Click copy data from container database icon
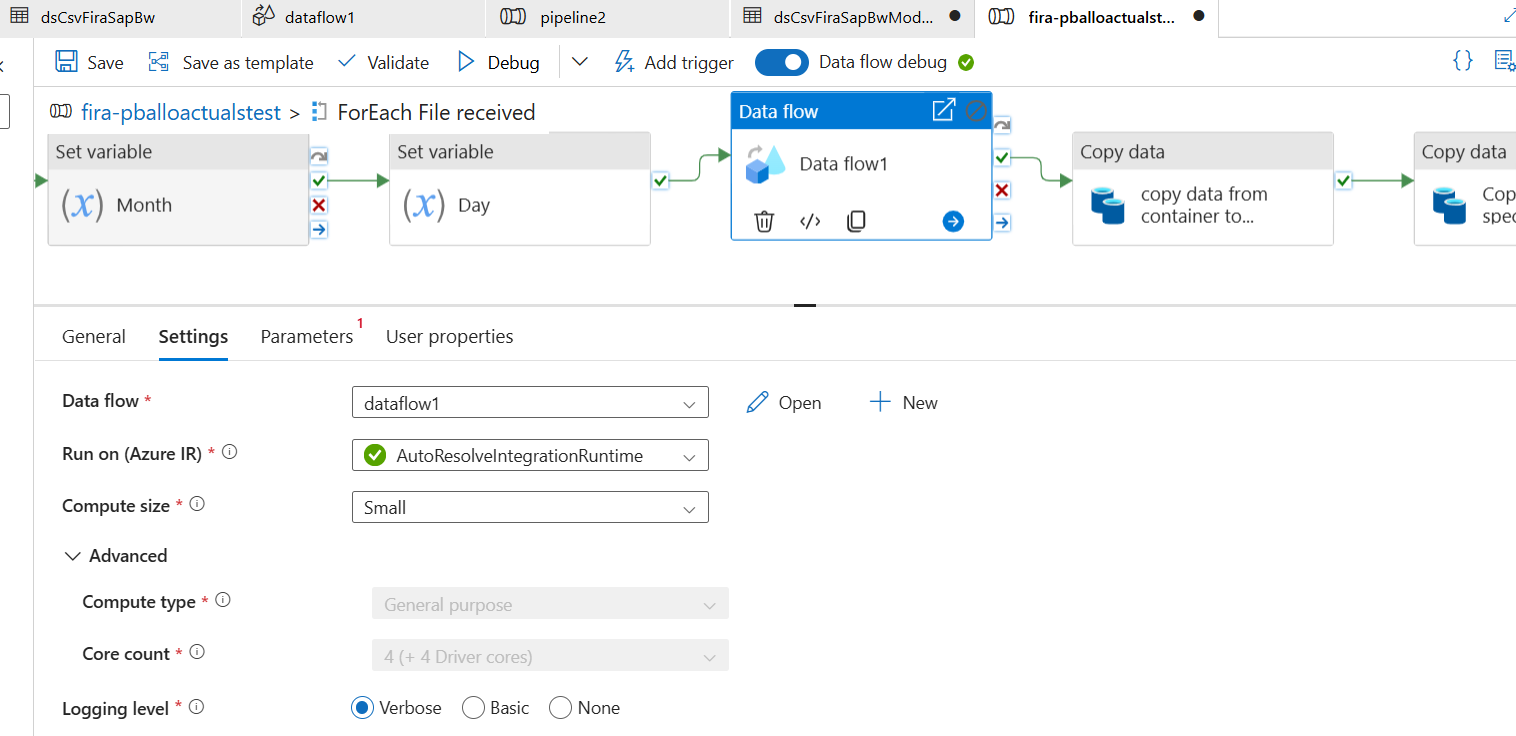The image size is (1516, 736). pos(1108,204)
